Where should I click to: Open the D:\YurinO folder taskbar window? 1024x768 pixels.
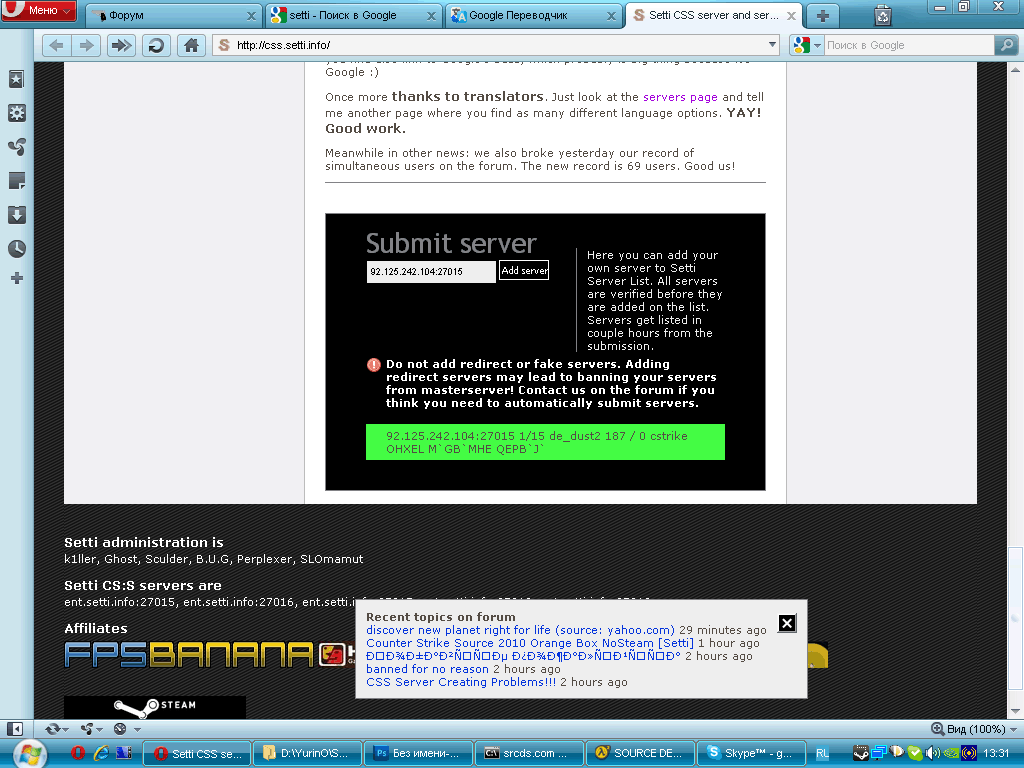tap(306, 754)
